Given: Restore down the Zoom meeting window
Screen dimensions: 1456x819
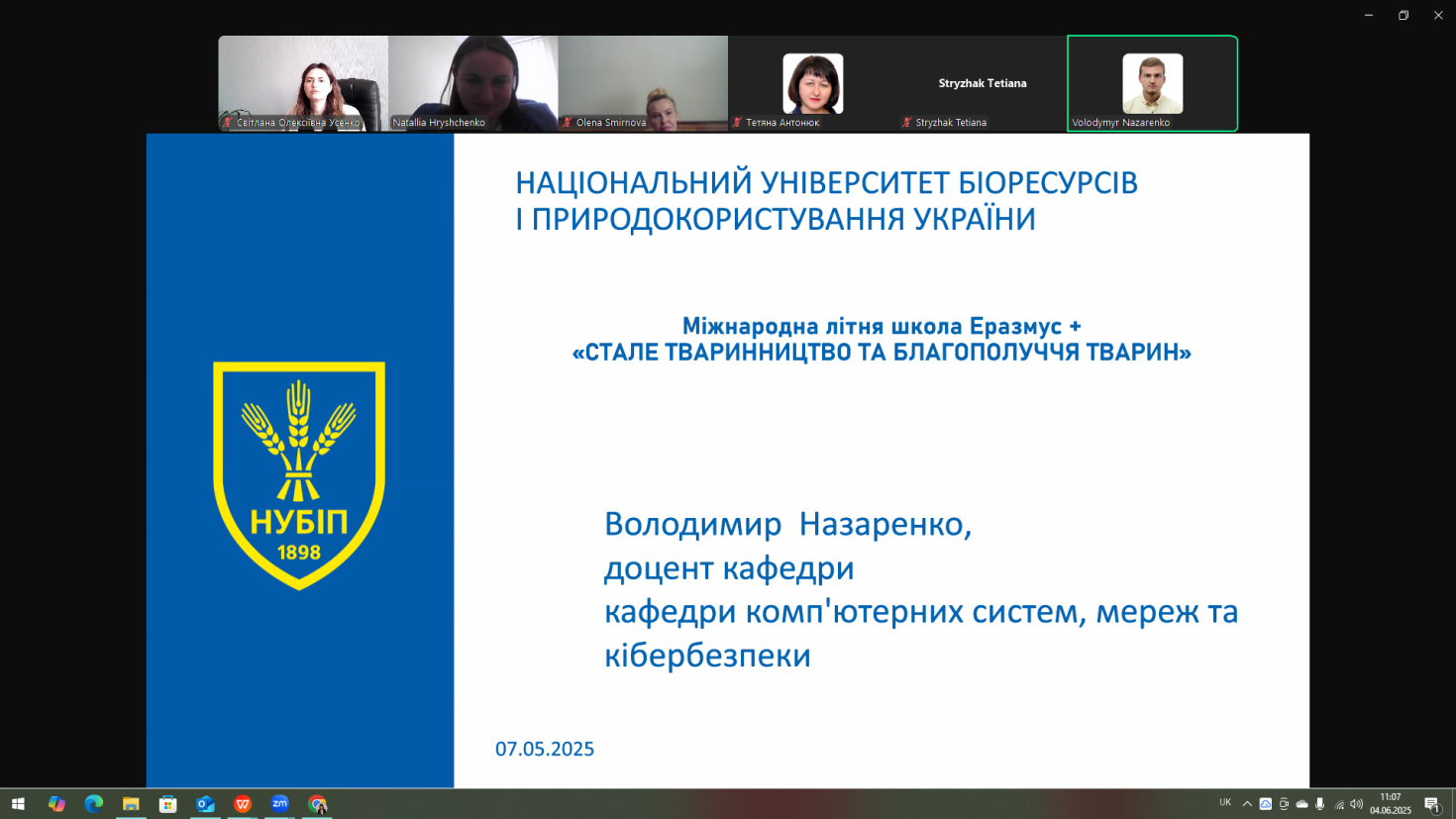Looking at the screenshot, I should [x=1404, y=15].
